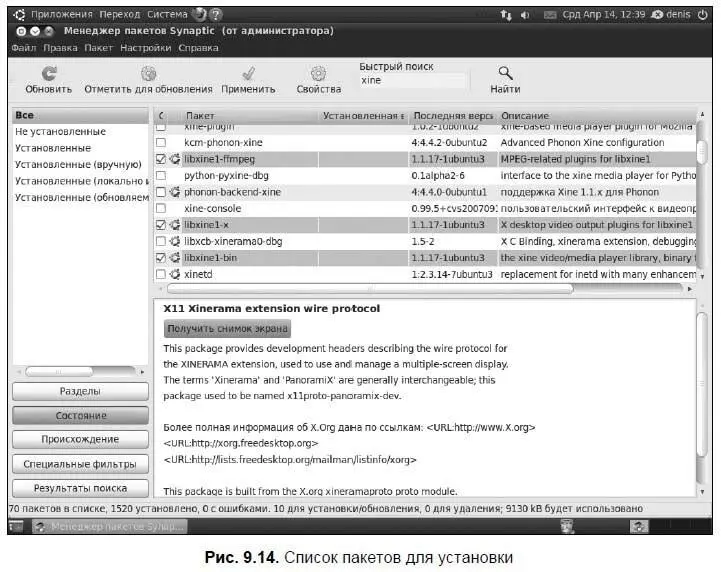Click the network connection indicator icon
The height and width of the screenshot is (572, 721).
[x=506, y=15]
